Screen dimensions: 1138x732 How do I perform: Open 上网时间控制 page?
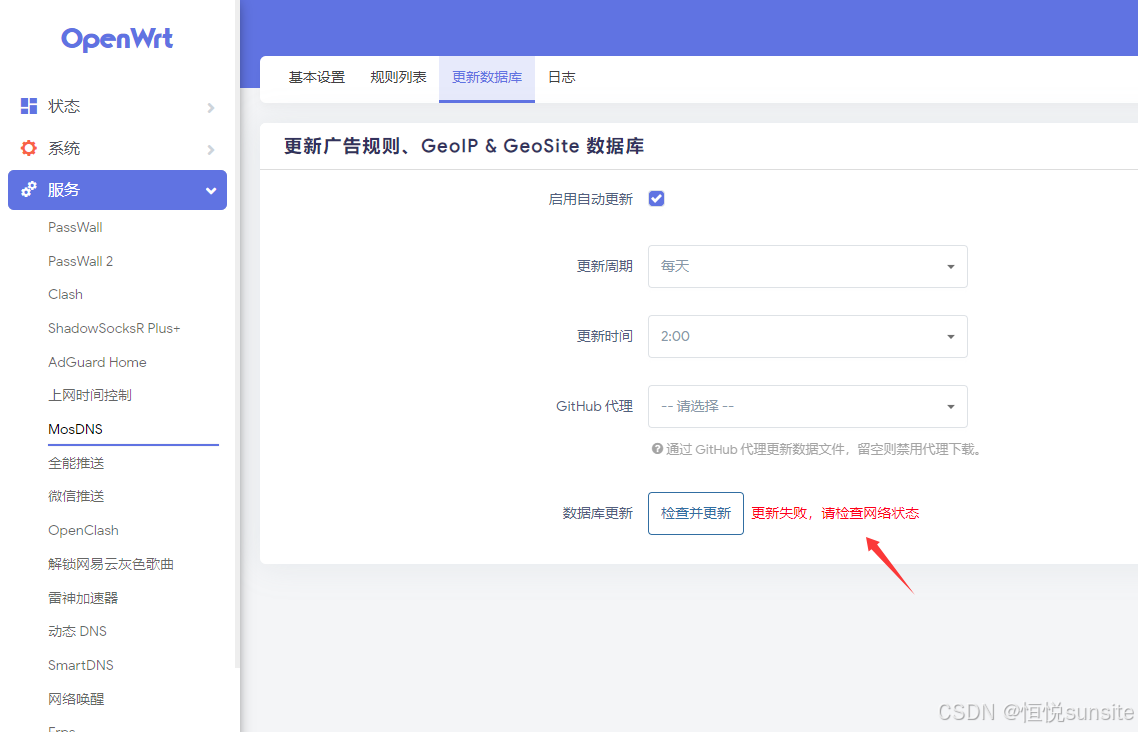[x=90, y=395]
